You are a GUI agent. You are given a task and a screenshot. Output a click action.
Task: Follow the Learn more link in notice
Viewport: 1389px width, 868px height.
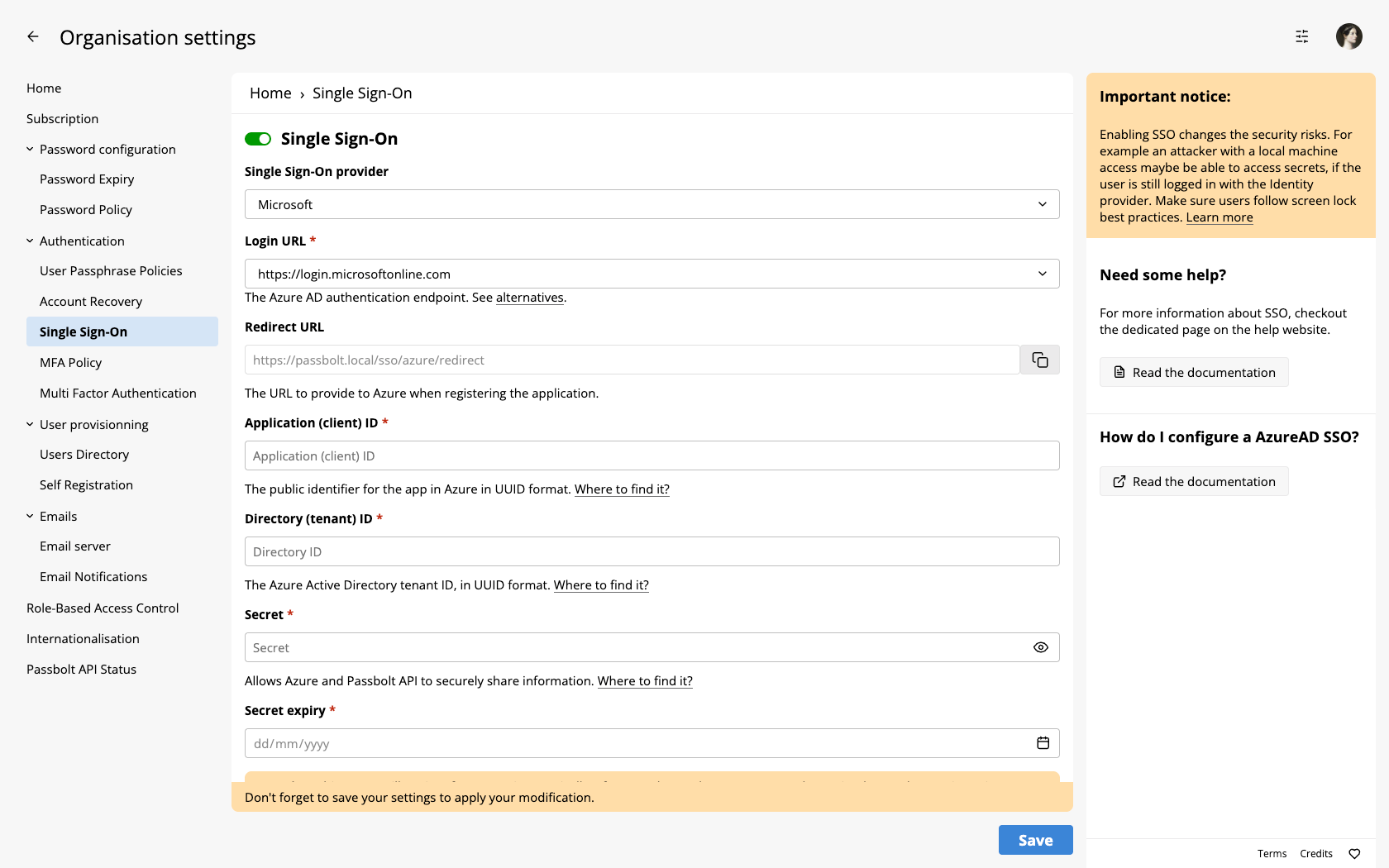tap(1220, 217)
